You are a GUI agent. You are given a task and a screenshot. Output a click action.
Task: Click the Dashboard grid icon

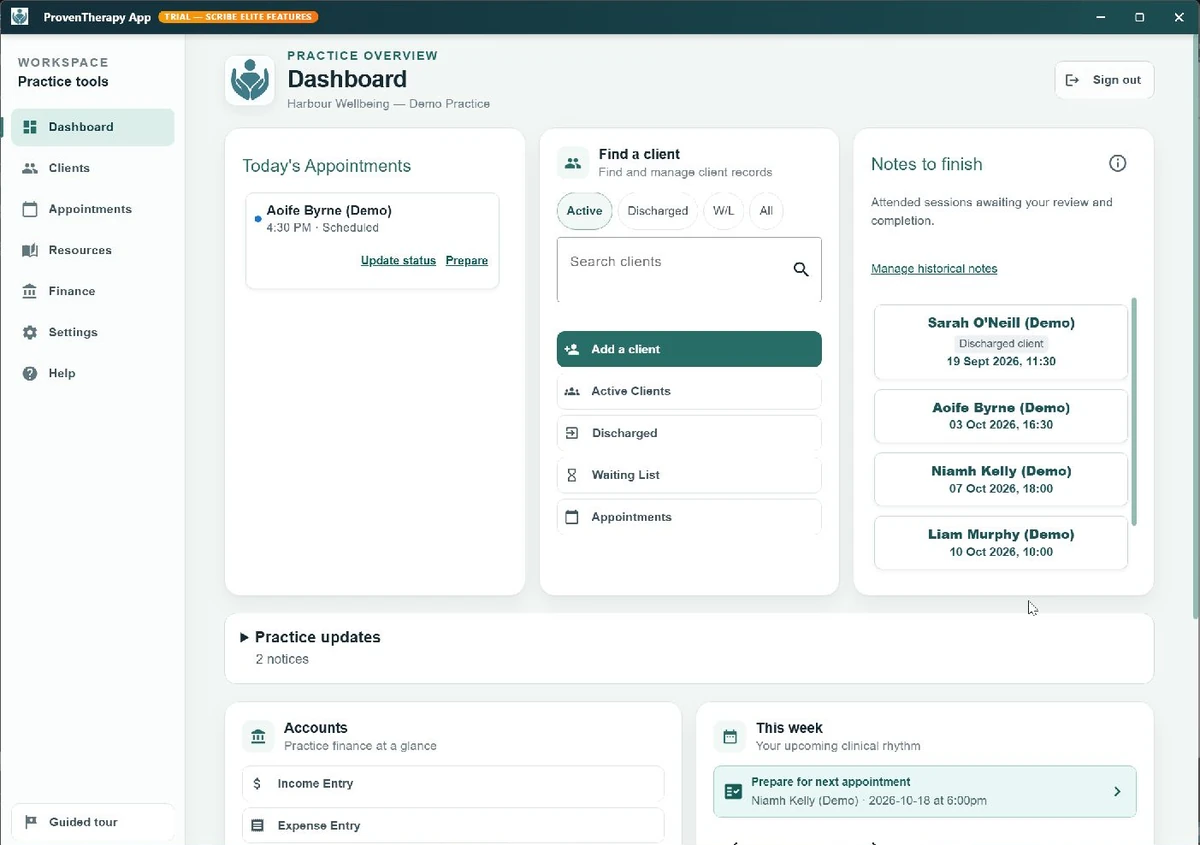(x=30, y=127)
